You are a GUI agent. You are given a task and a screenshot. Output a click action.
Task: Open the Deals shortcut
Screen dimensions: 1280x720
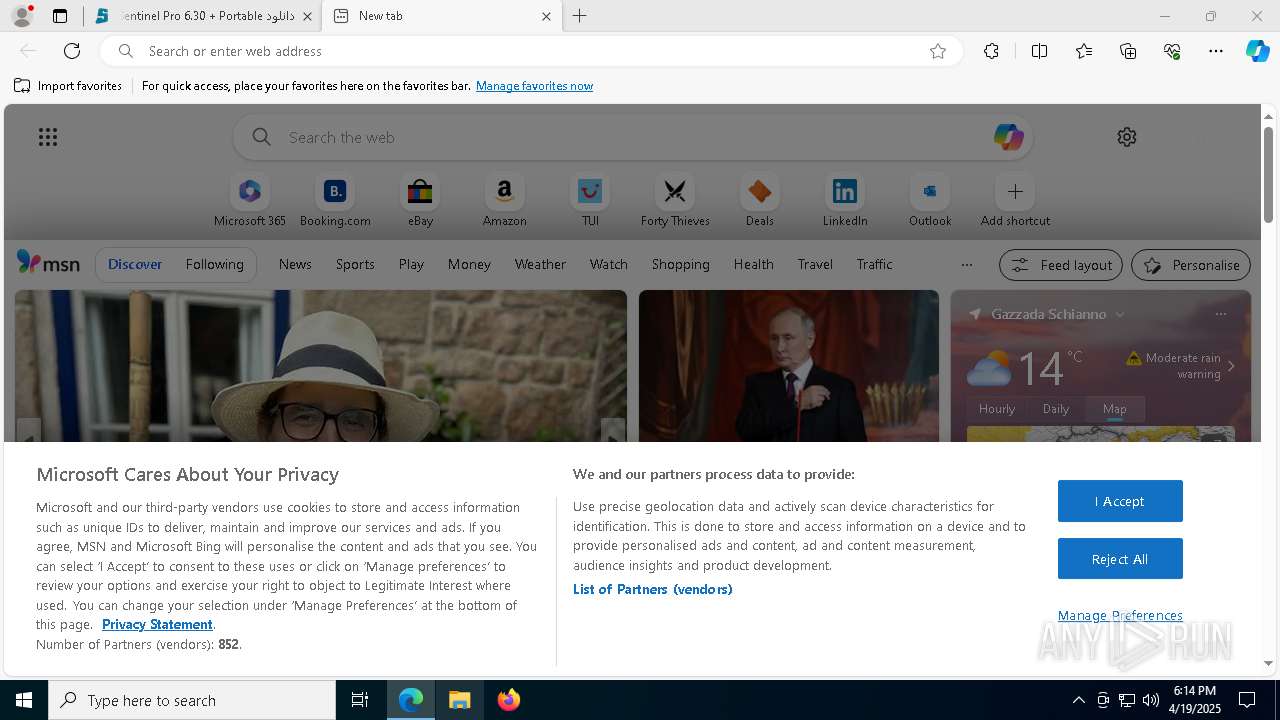760,201
